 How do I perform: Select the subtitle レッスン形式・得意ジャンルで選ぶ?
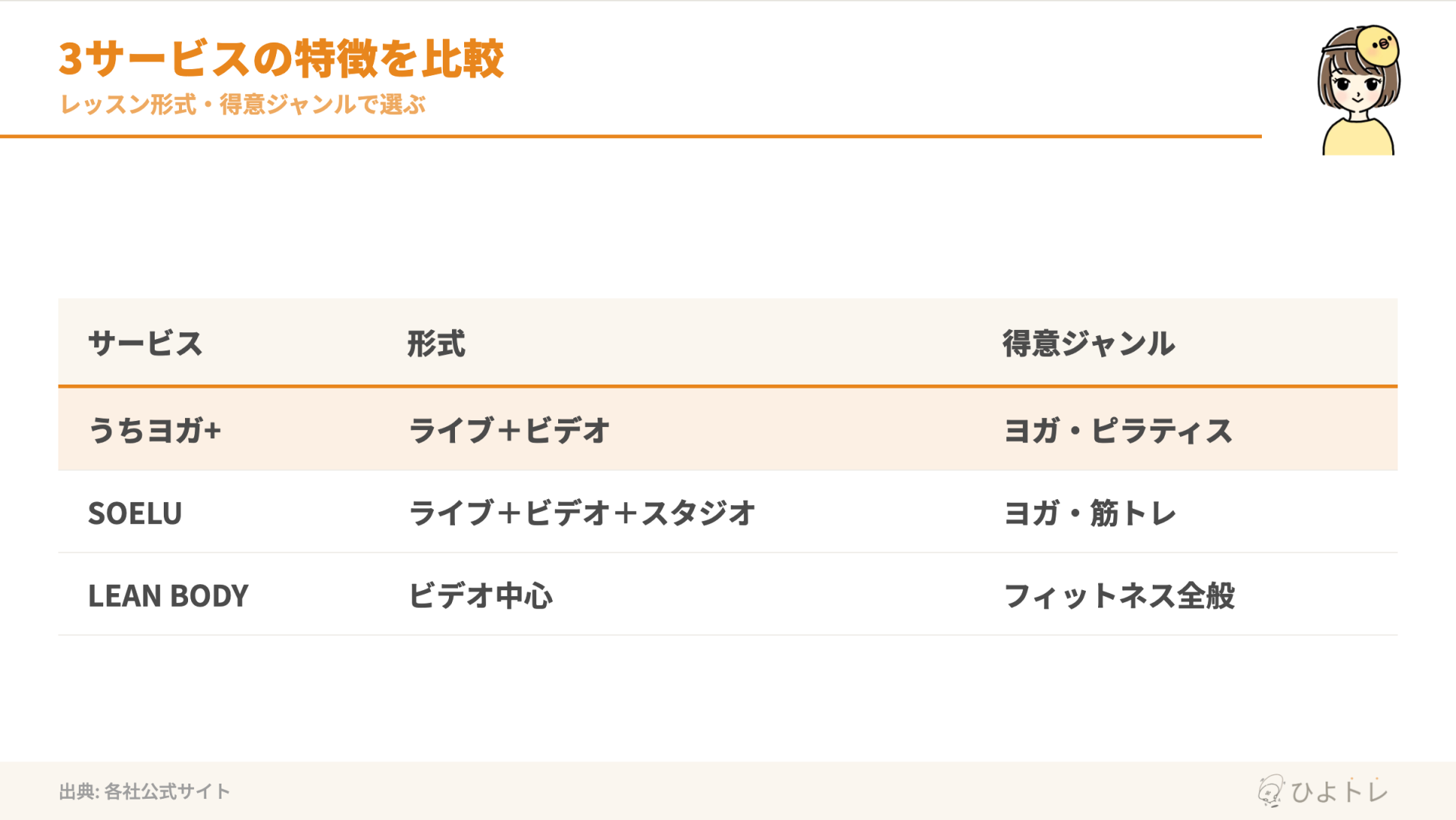click(x=243, y=104)
